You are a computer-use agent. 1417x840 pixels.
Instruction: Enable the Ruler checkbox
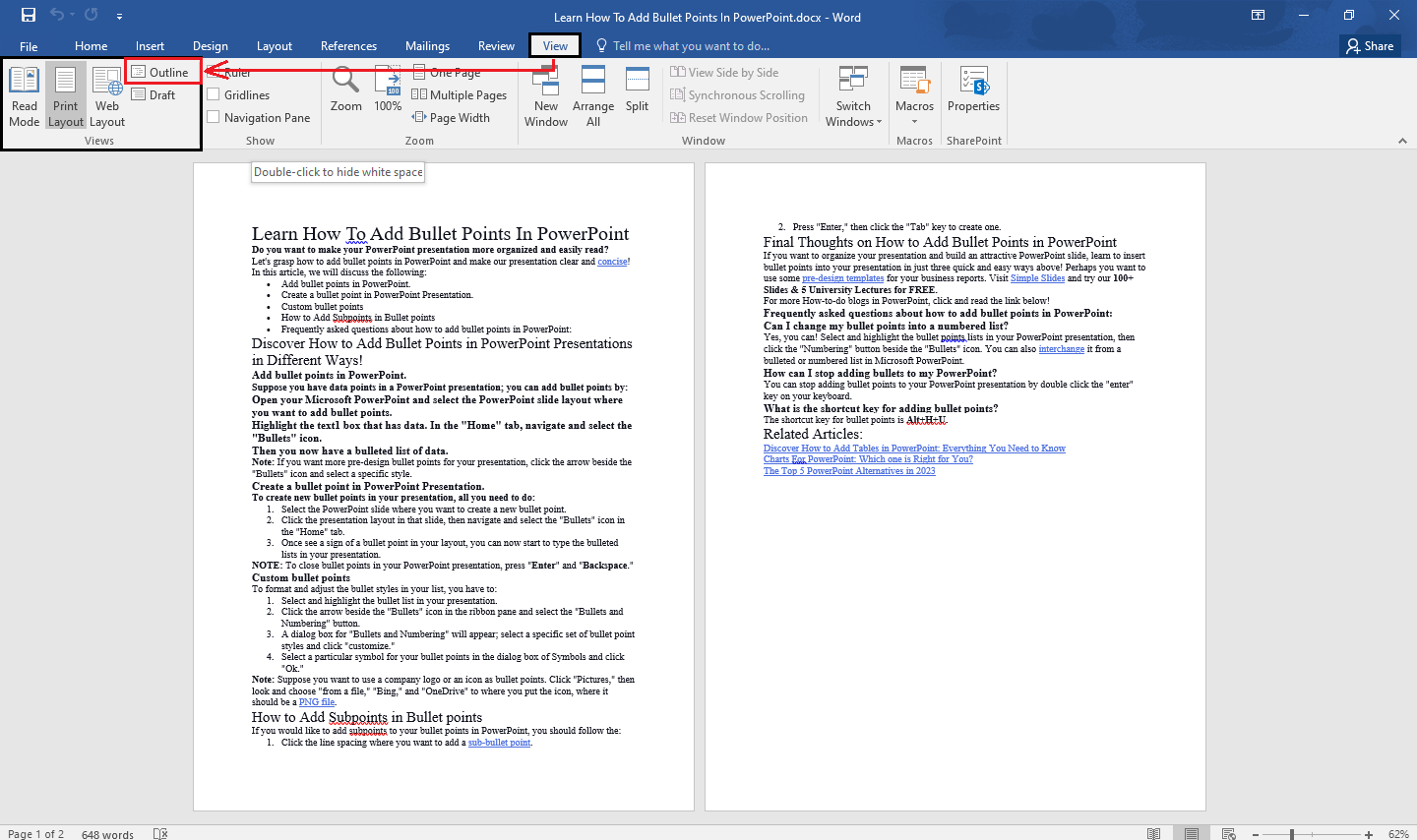pos(218,71)
